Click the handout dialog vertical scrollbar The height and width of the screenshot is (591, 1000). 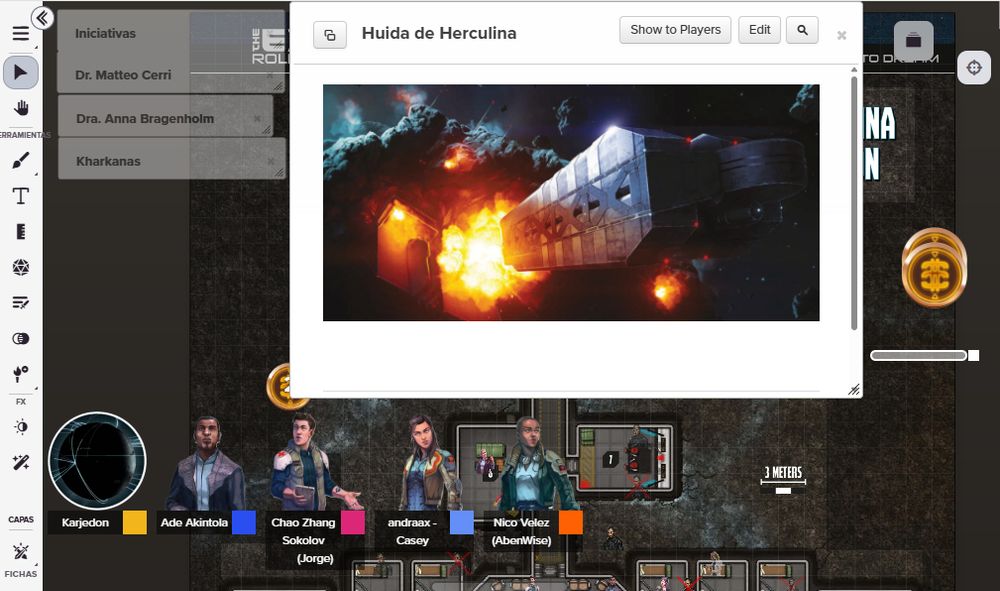(x=854, y=203)
